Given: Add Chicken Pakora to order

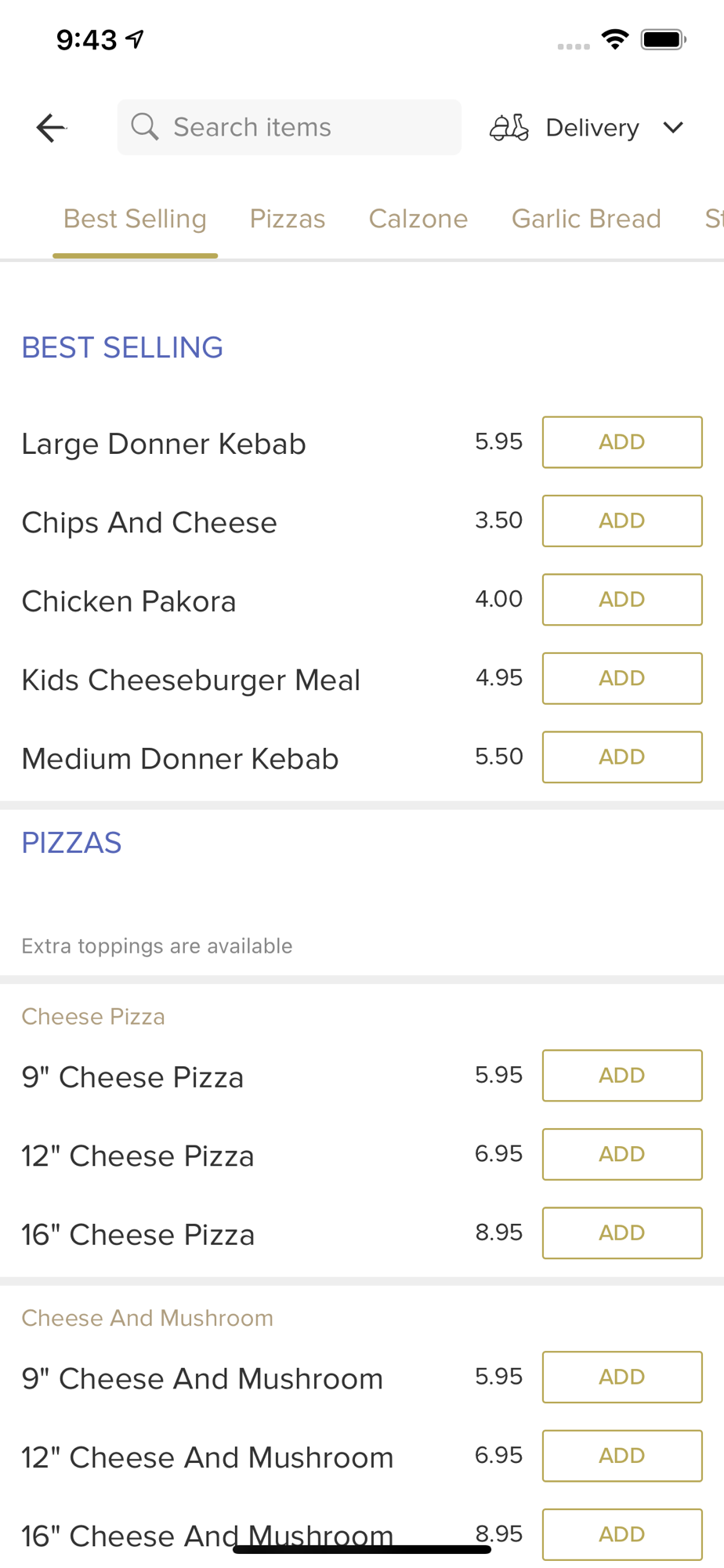Looking at the screenshot, I should pos(622,600).
